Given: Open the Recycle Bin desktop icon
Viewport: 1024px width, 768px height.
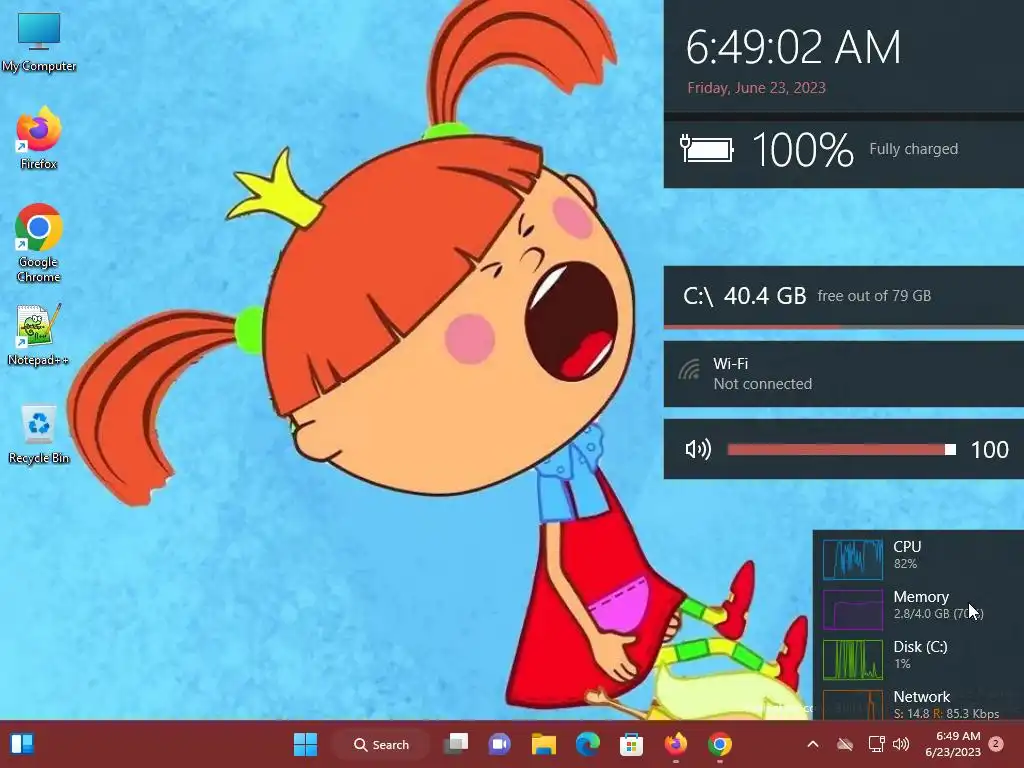Looking at the screenshot, I should pyautogui.click(x=39, y=434).
